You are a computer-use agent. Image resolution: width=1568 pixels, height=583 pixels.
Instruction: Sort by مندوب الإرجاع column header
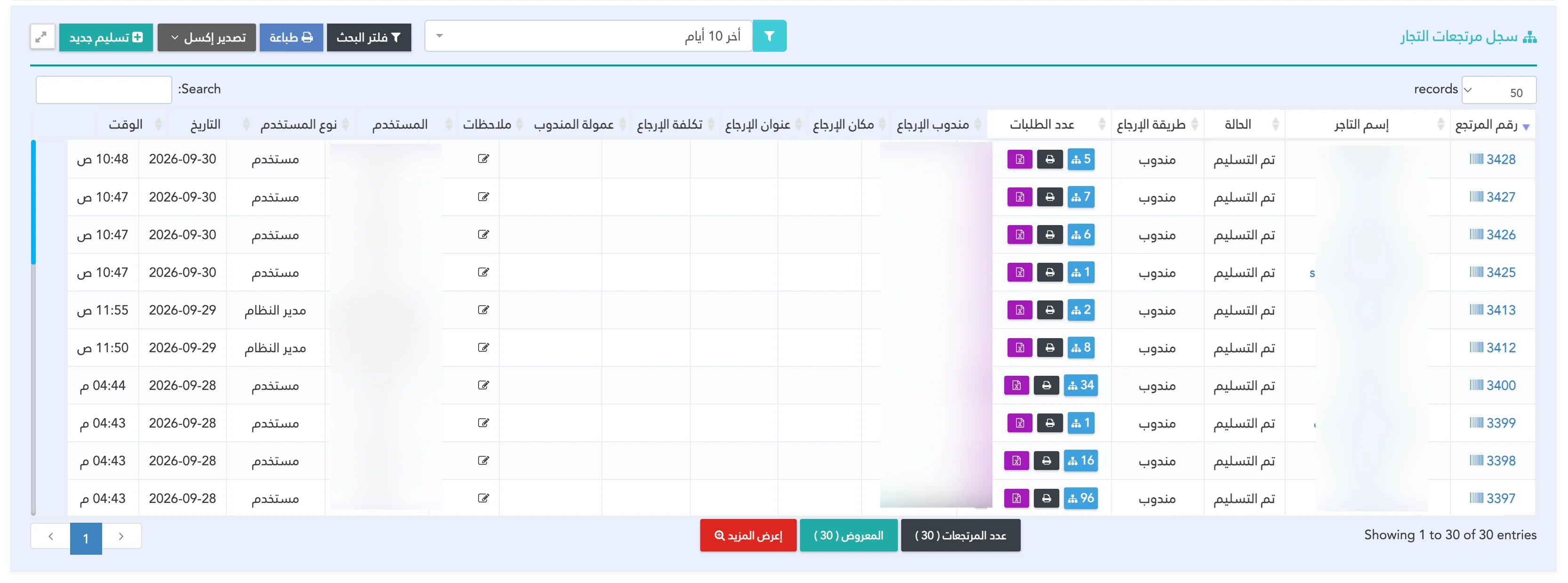point(937,125)
